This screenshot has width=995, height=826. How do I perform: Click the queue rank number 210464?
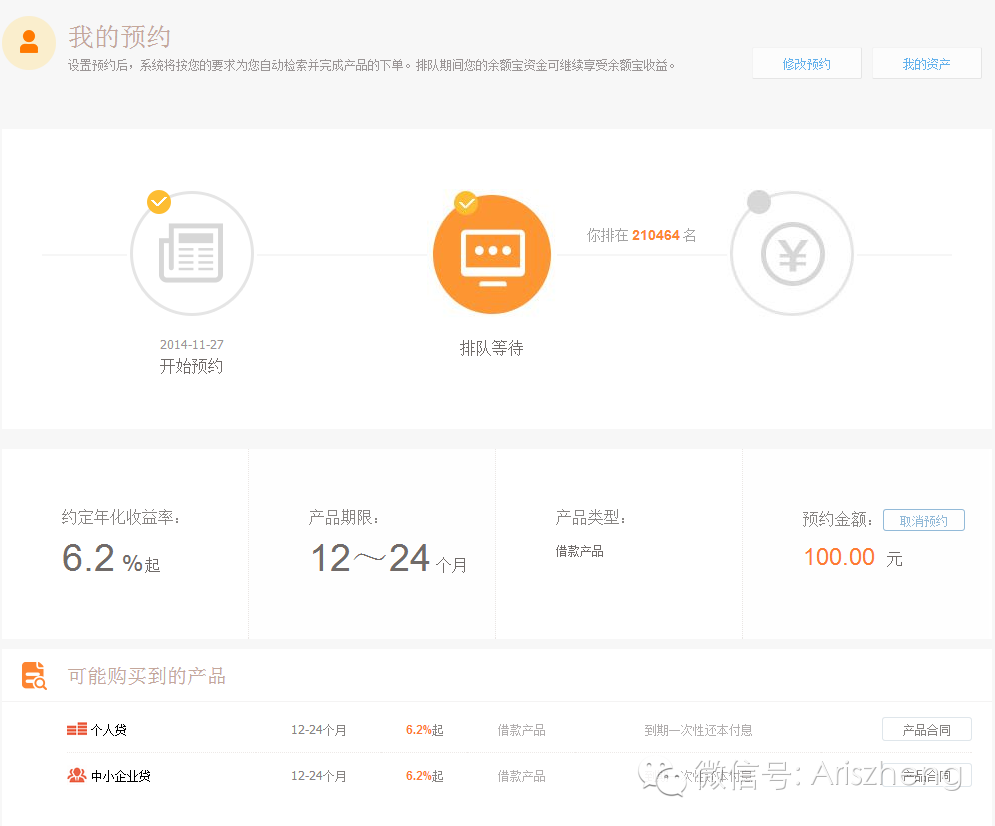(x=656, y=235)
